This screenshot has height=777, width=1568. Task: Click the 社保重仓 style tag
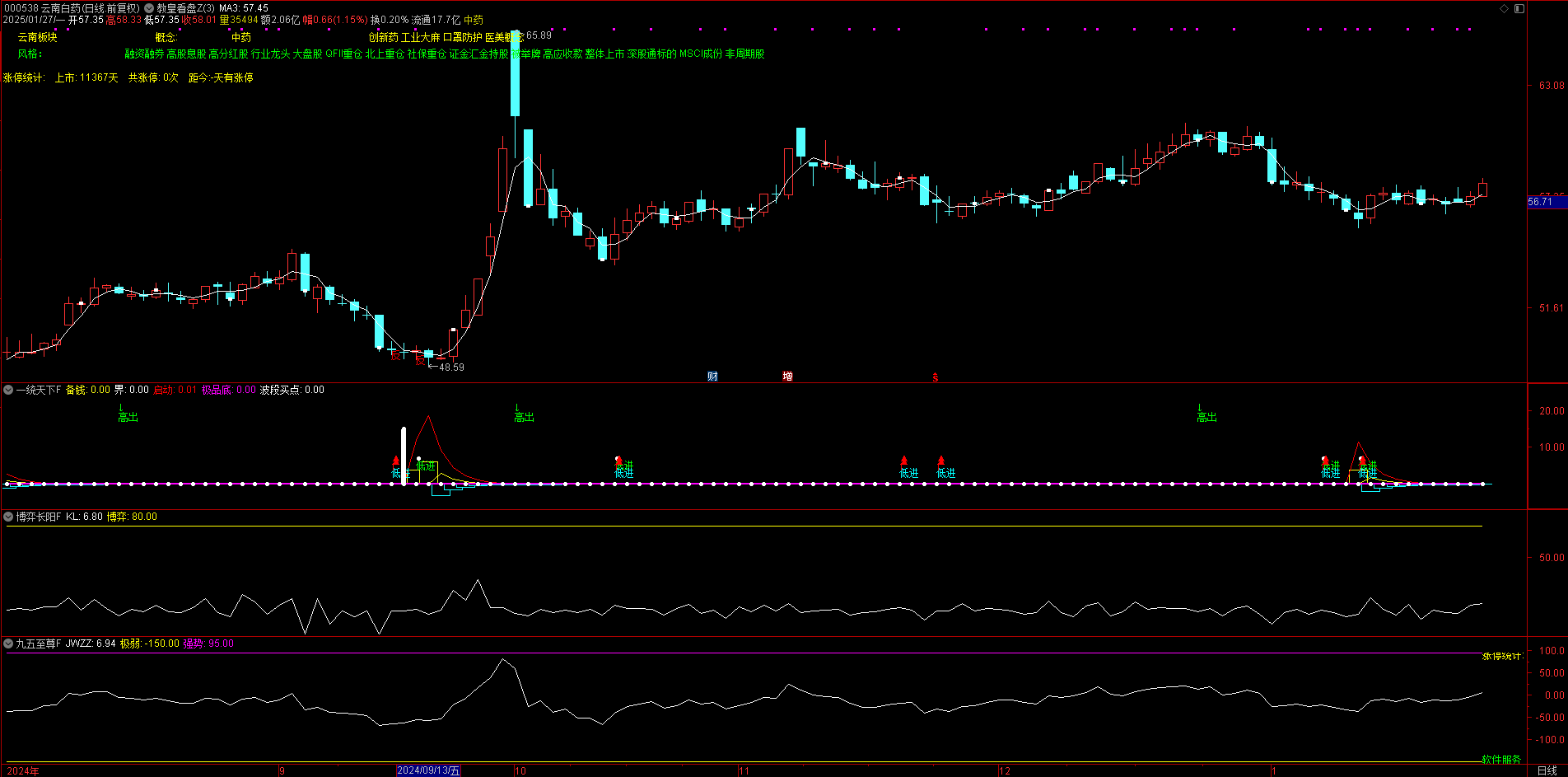point(427,54)
